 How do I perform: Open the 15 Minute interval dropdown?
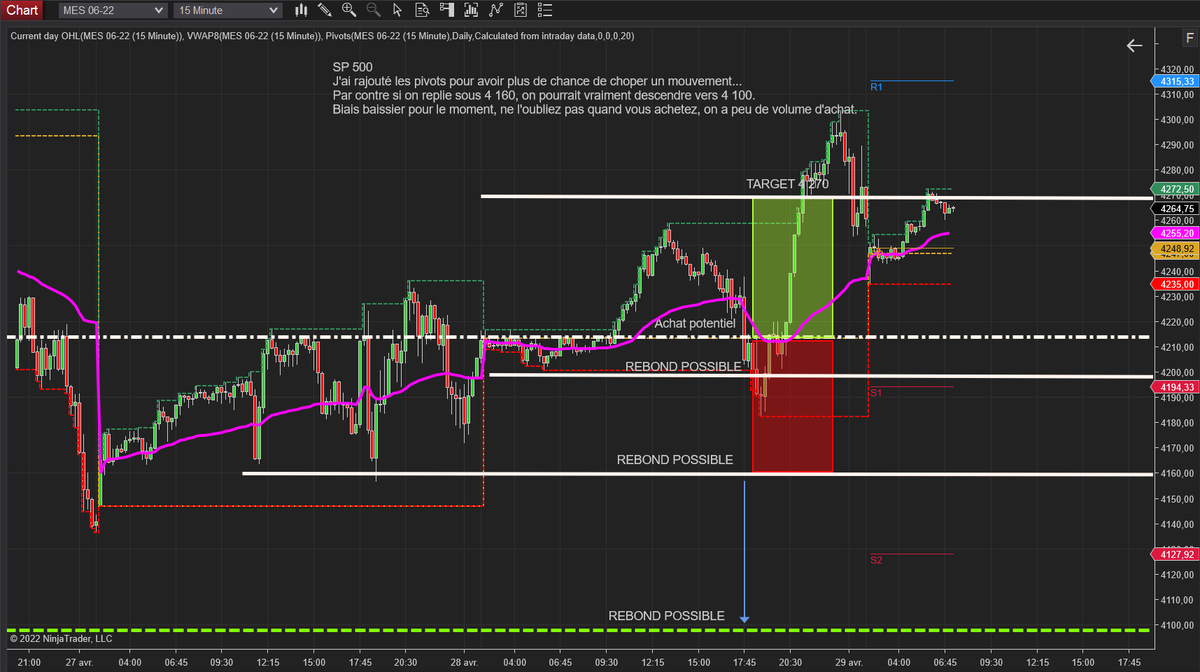point(227,10)
